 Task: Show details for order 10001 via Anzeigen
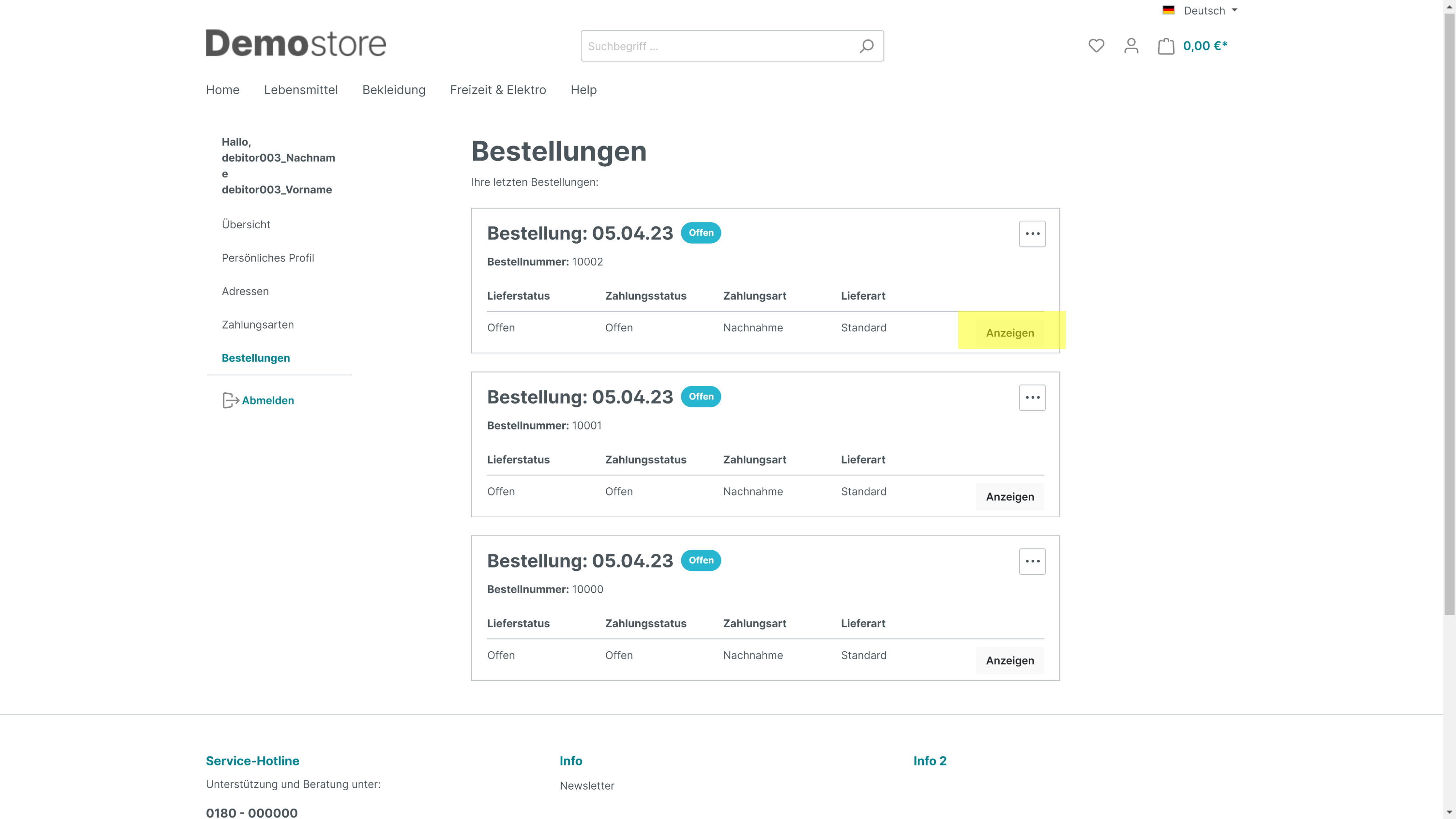click(1009, 497)
